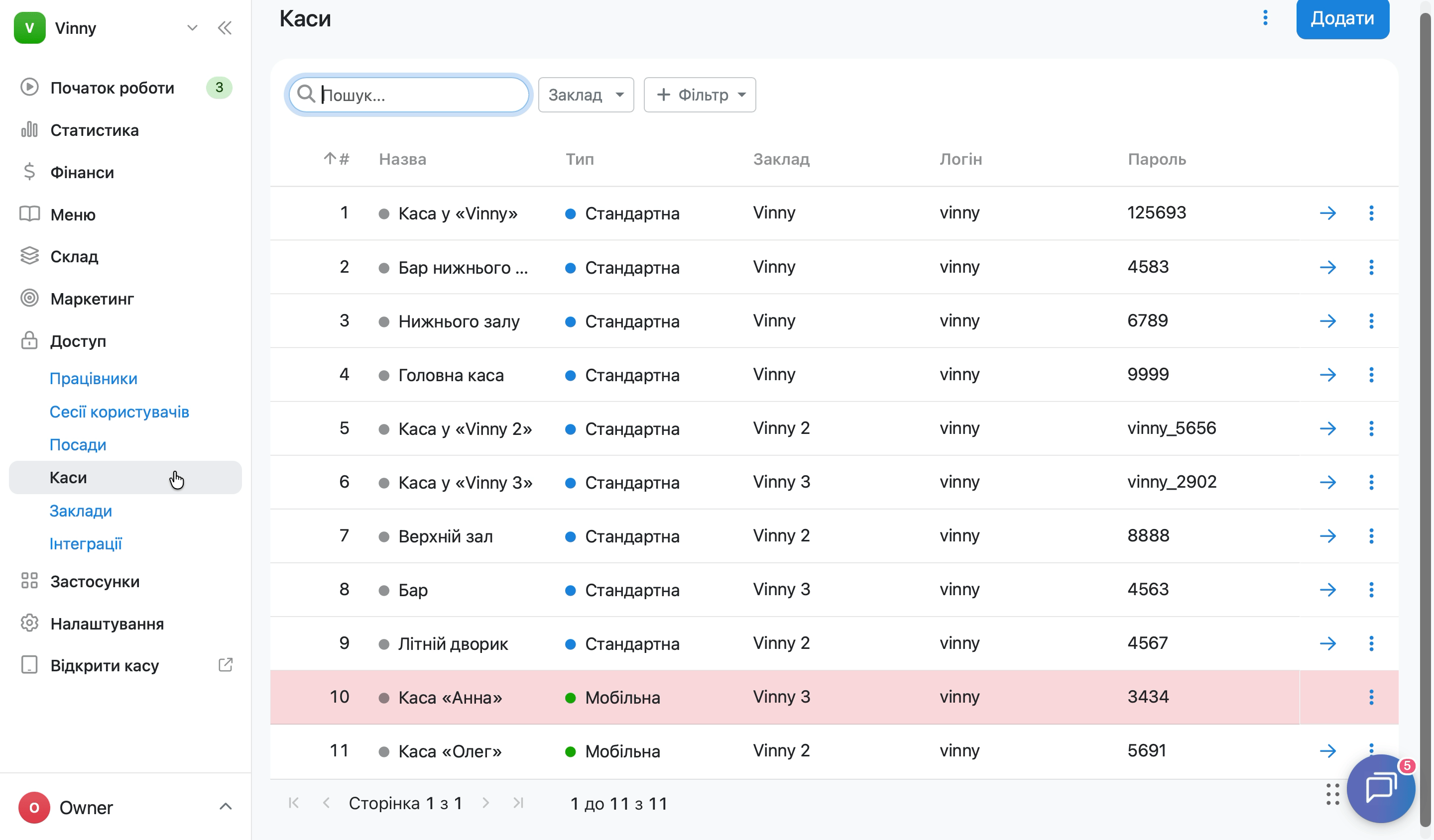Open Маркетинг section in sidebar
1434x840 pixels.
click(92, 299)
